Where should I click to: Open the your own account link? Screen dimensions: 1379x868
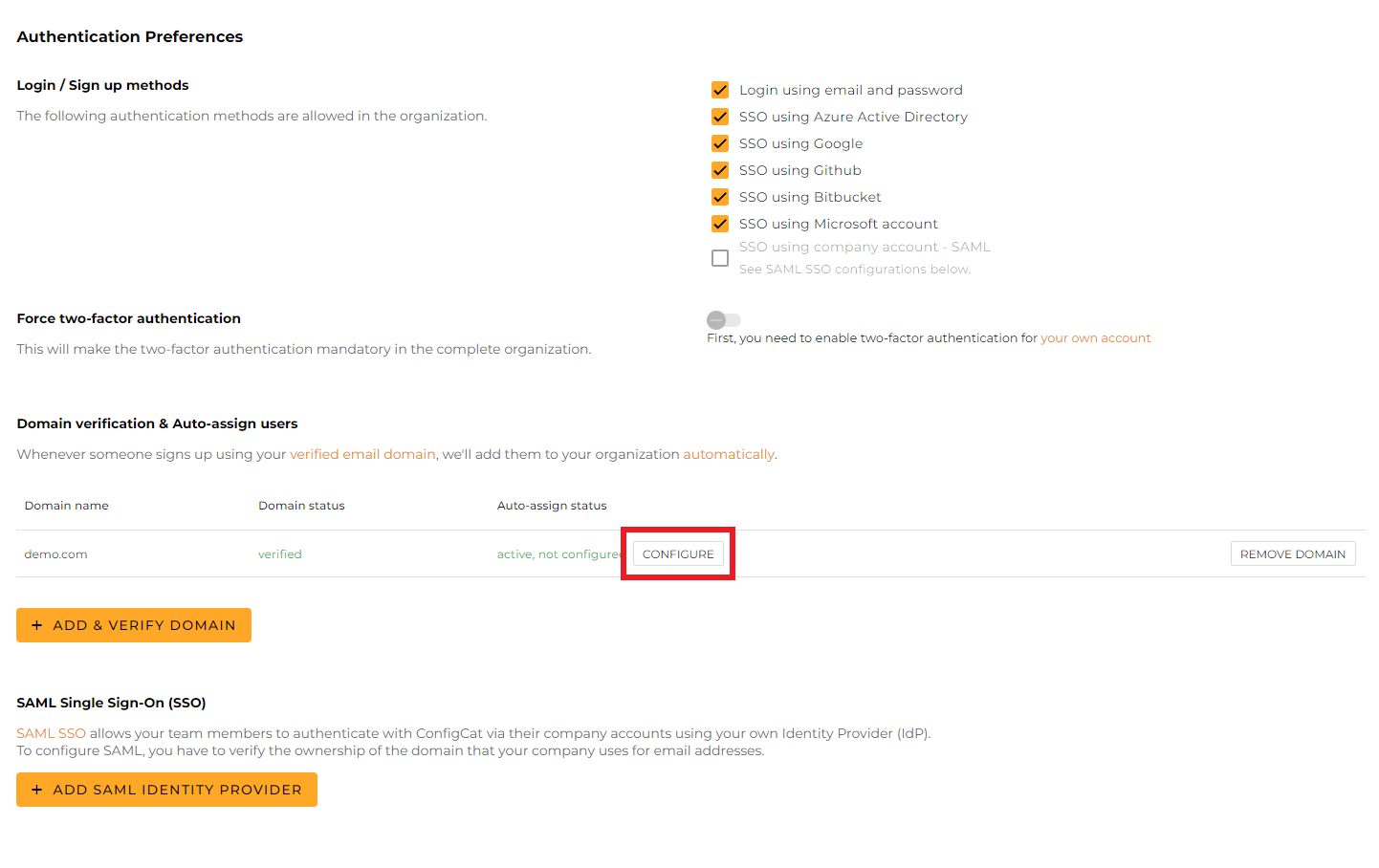(1095, 337)
